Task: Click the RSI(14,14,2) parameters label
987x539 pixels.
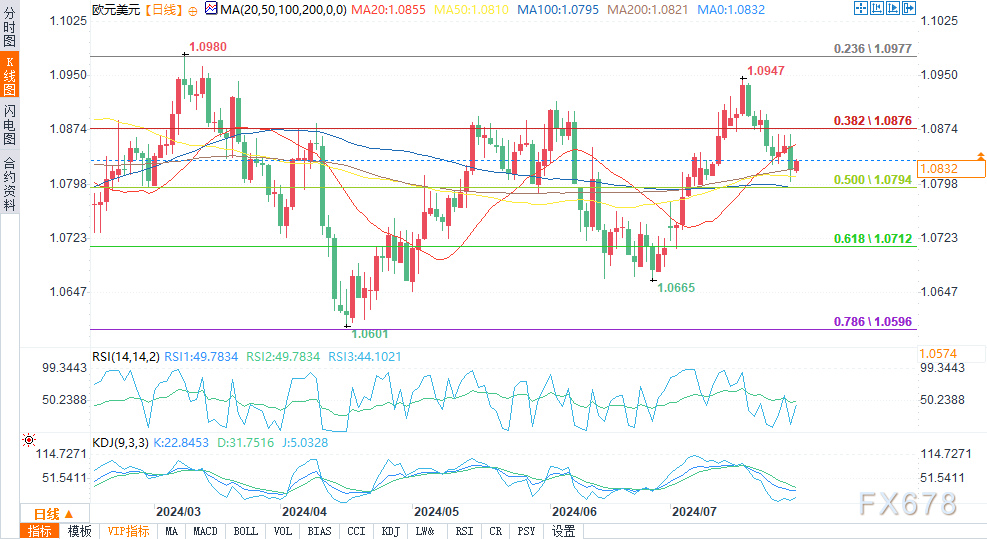Action: click(x=126, y=356)
